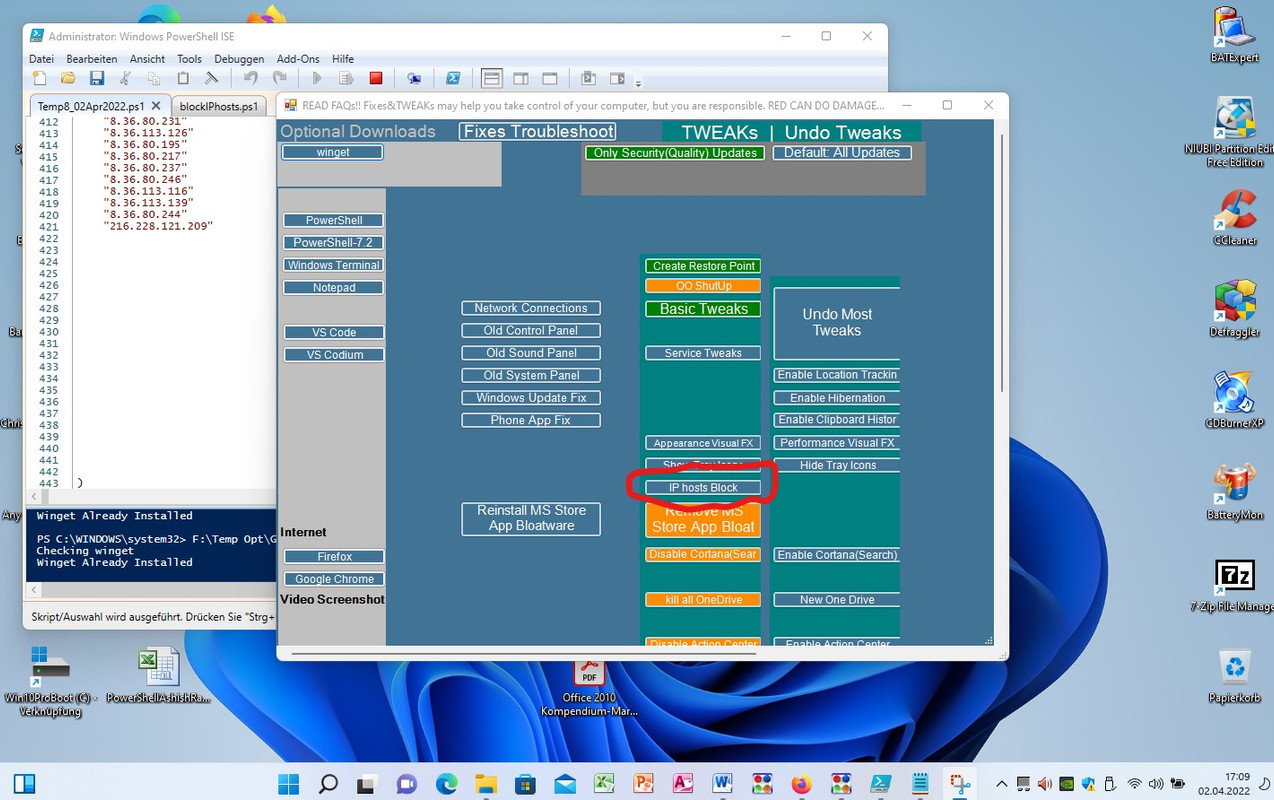Click the New script icon in PowerShell ISE
This screenshot has height=800, width=1274.
tap(38, 78)
